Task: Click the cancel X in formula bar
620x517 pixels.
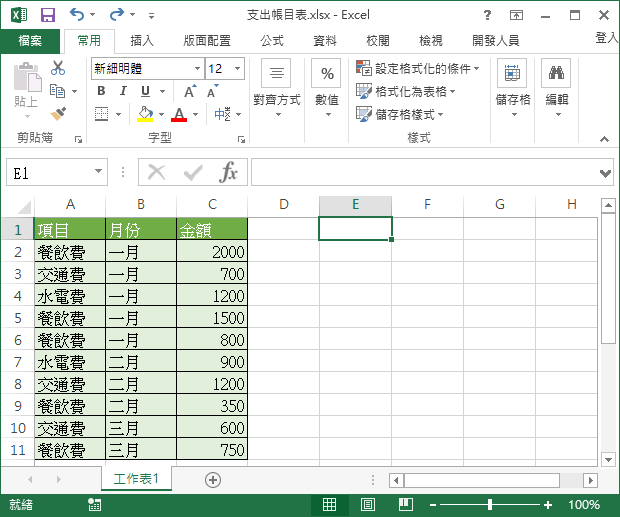Action: [157, 172]
